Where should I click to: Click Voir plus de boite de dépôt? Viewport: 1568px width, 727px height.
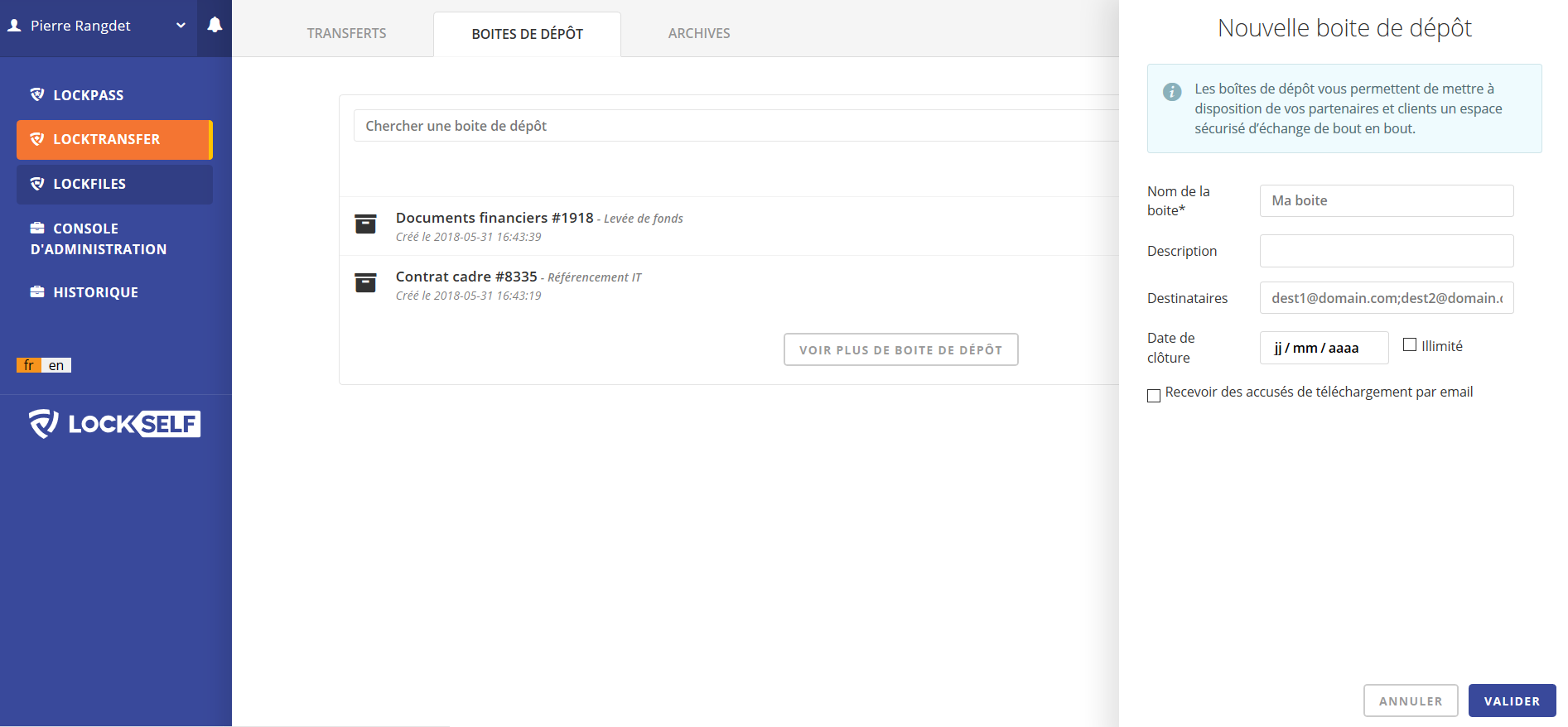[x=900, y=349]
